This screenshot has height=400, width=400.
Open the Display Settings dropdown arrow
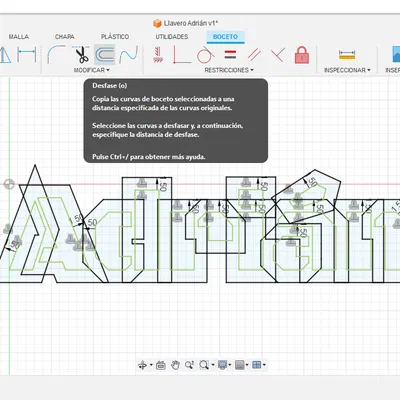point(230,365)
